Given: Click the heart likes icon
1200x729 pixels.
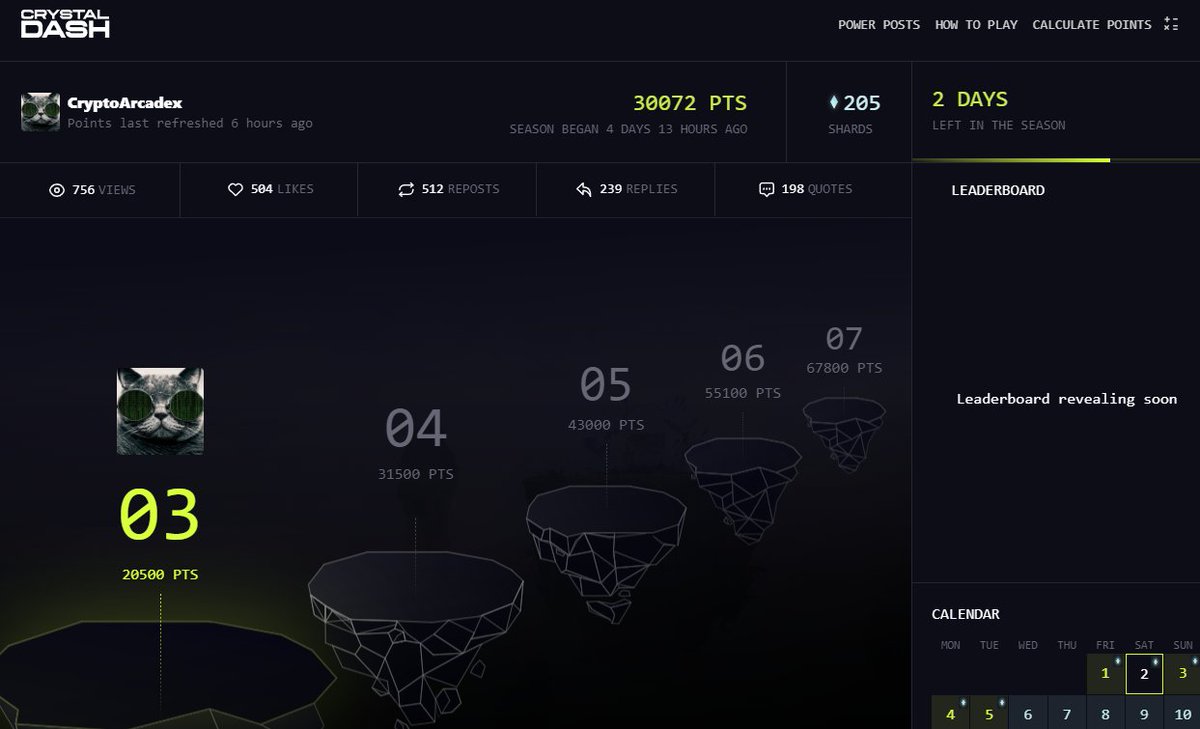Looking at the screenshot, I should (x=236, y=189).
